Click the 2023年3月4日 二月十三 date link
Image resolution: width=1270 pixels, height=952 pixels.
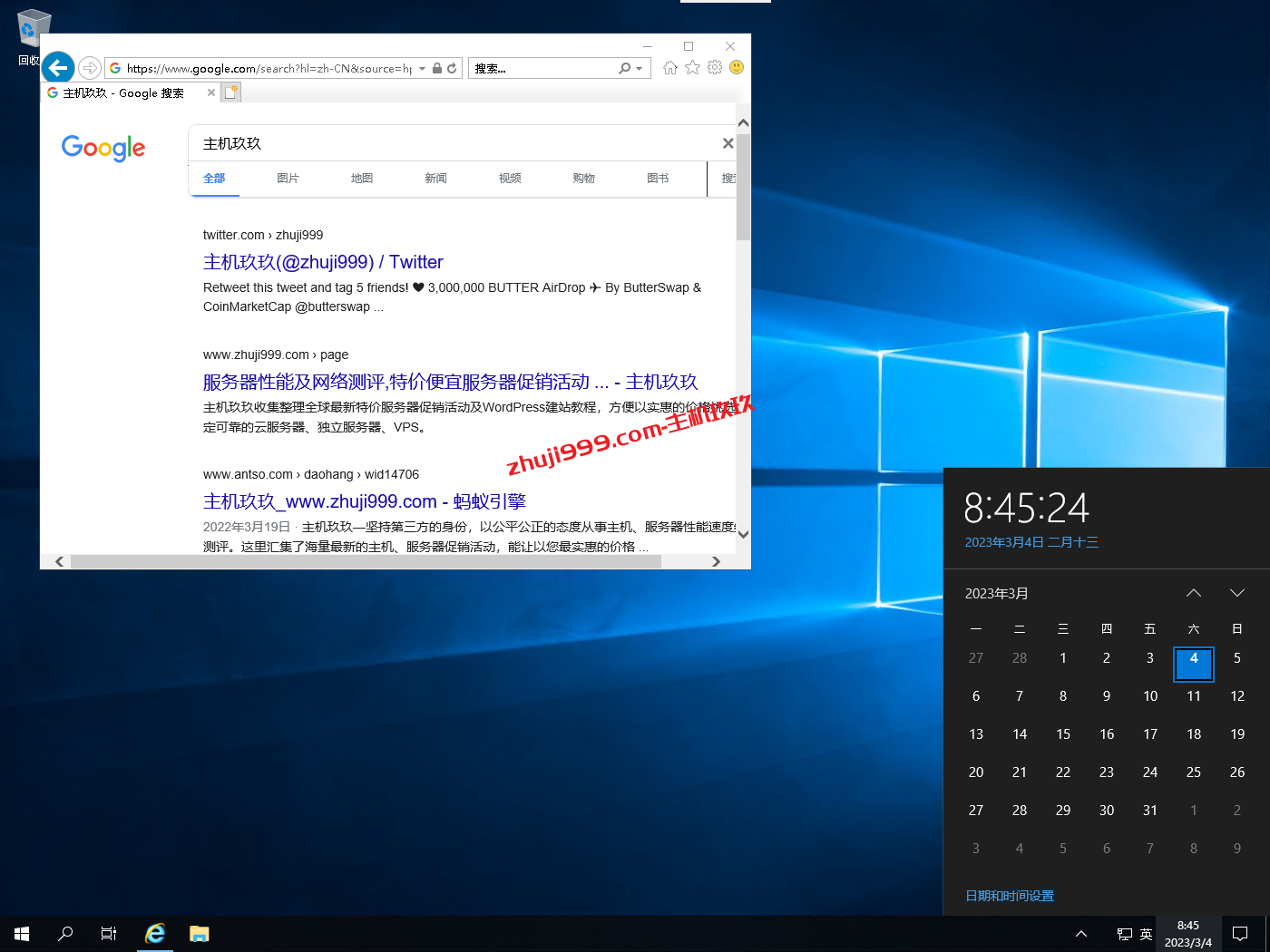click(1031, 542)
